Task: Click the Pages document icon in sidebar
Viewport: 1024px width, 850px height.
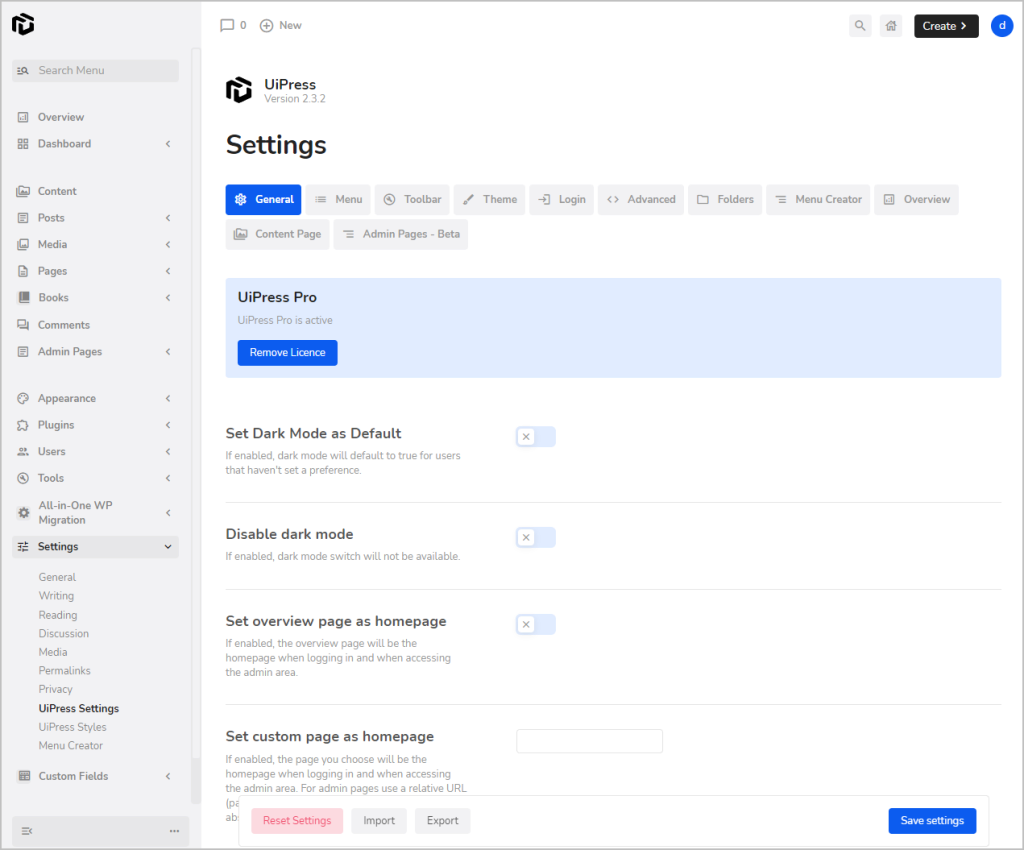Action: point(23,271)
